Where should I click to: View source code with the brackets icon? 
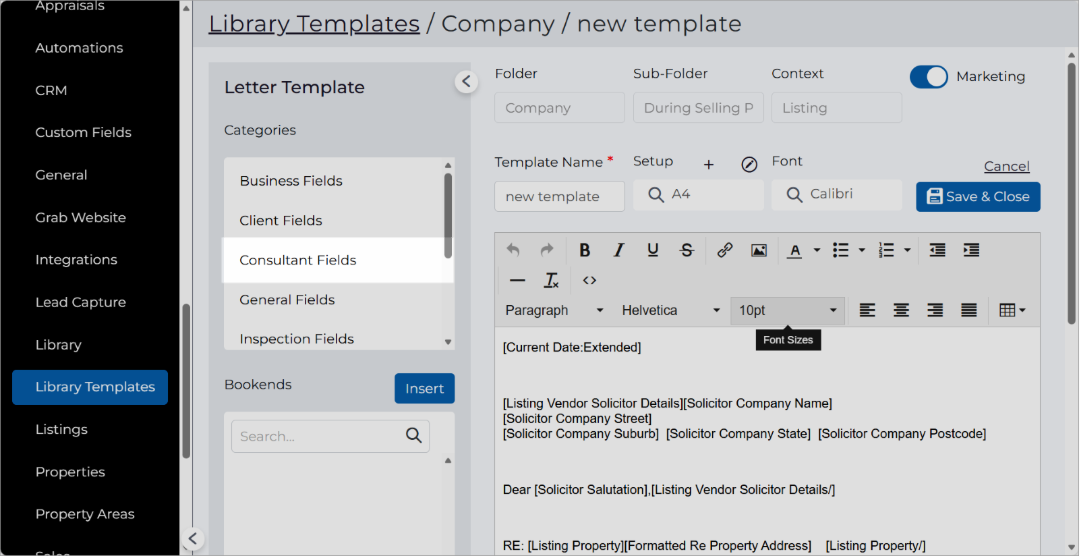pos(589,280)
